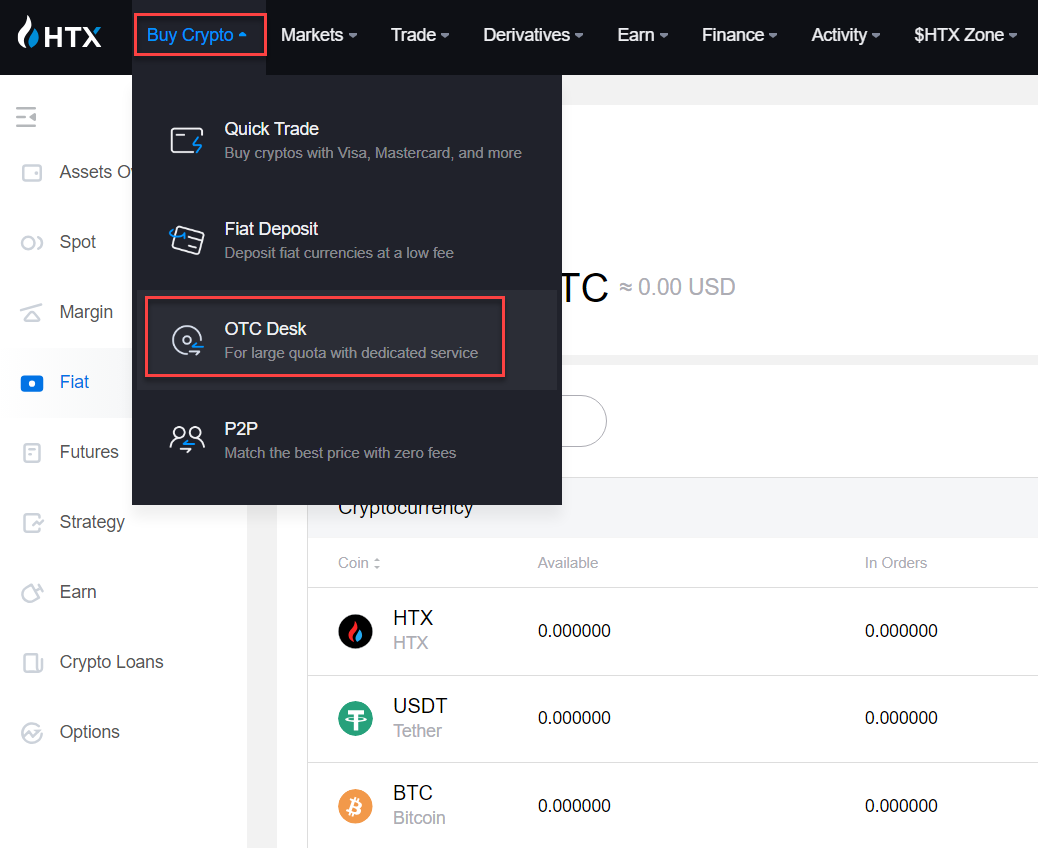This screenshot has width=1038, height=848.
Task: Select Quick Trade menu entry
Action: click(347, 140)
